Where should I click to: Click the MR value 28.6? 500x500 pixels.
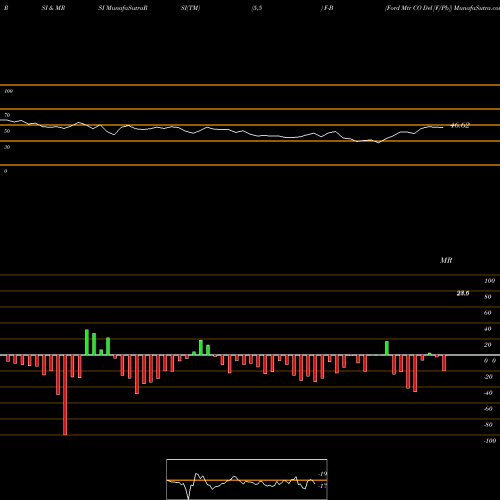[x=463, y=293]
